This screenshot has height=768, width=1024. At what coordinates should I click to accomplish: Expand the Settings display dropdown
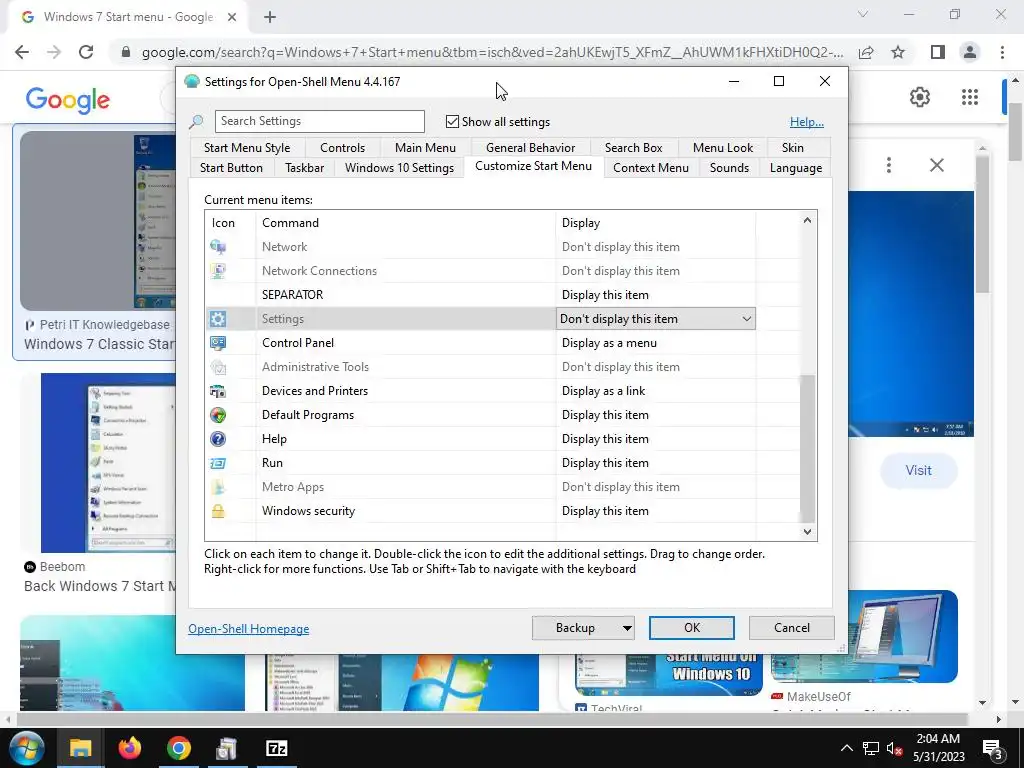click(x=746, y=319)
